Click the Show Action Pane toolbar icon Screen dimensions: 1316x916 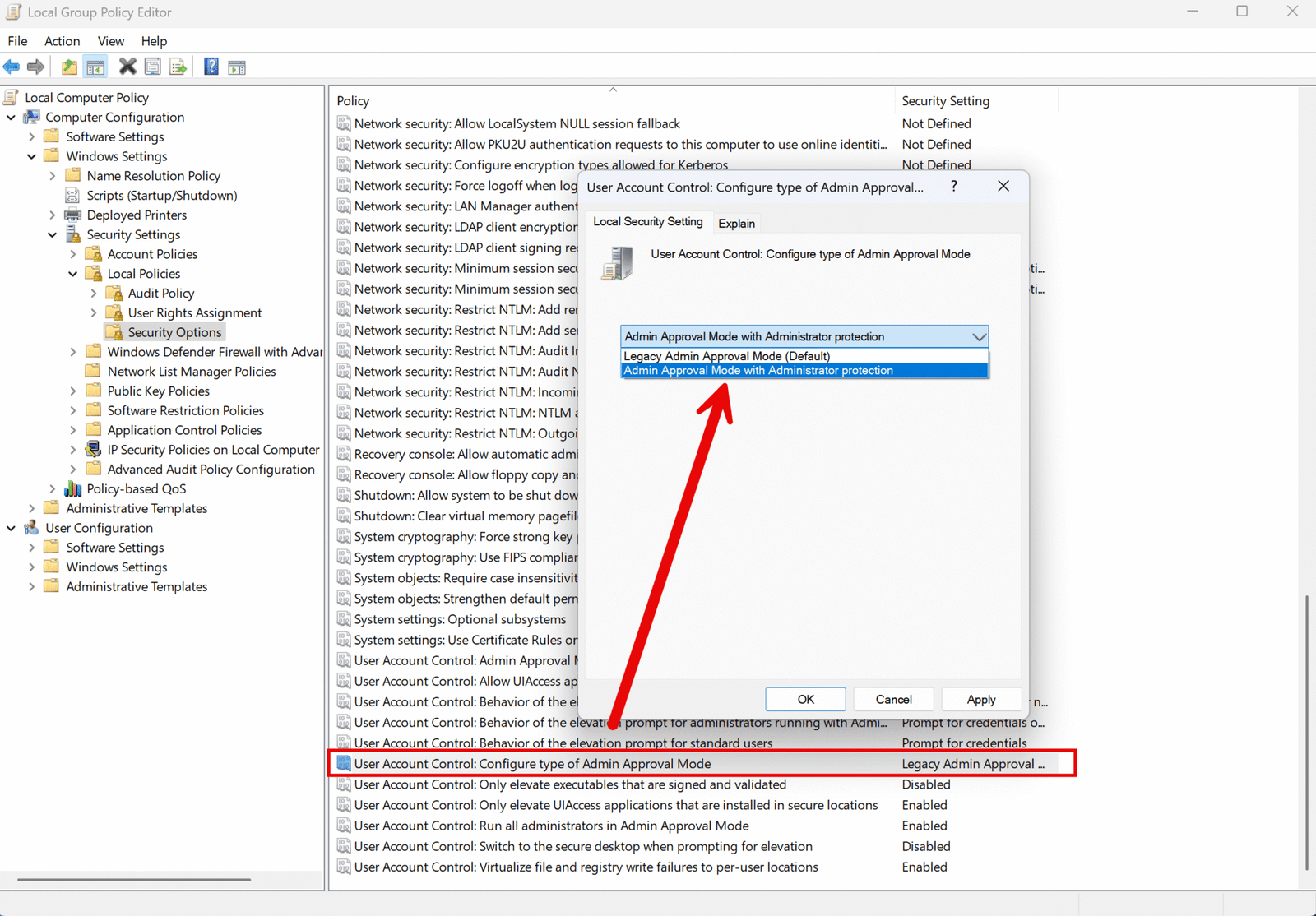coord(237,67)
